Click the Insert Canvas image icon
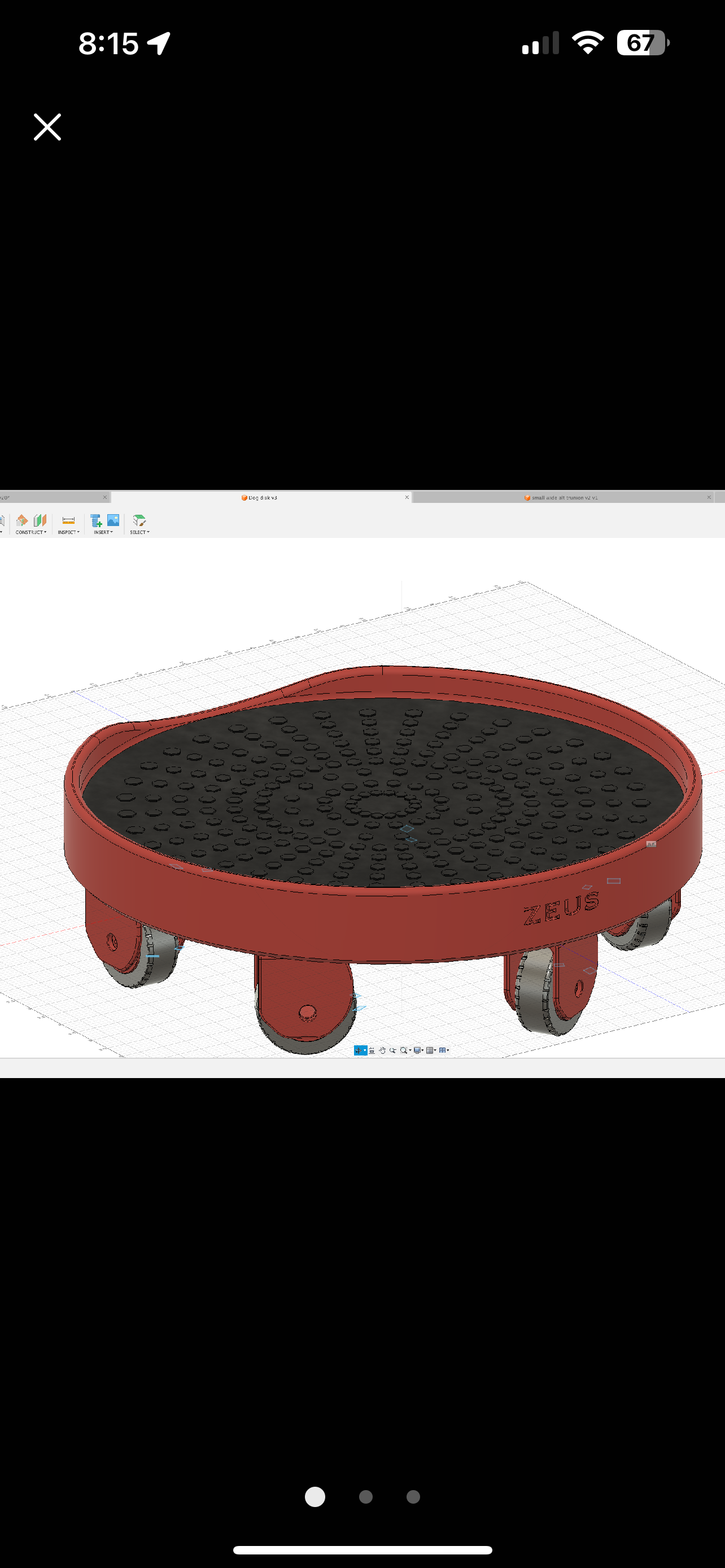The image size is (725, 1568). (x=113, y=520)
